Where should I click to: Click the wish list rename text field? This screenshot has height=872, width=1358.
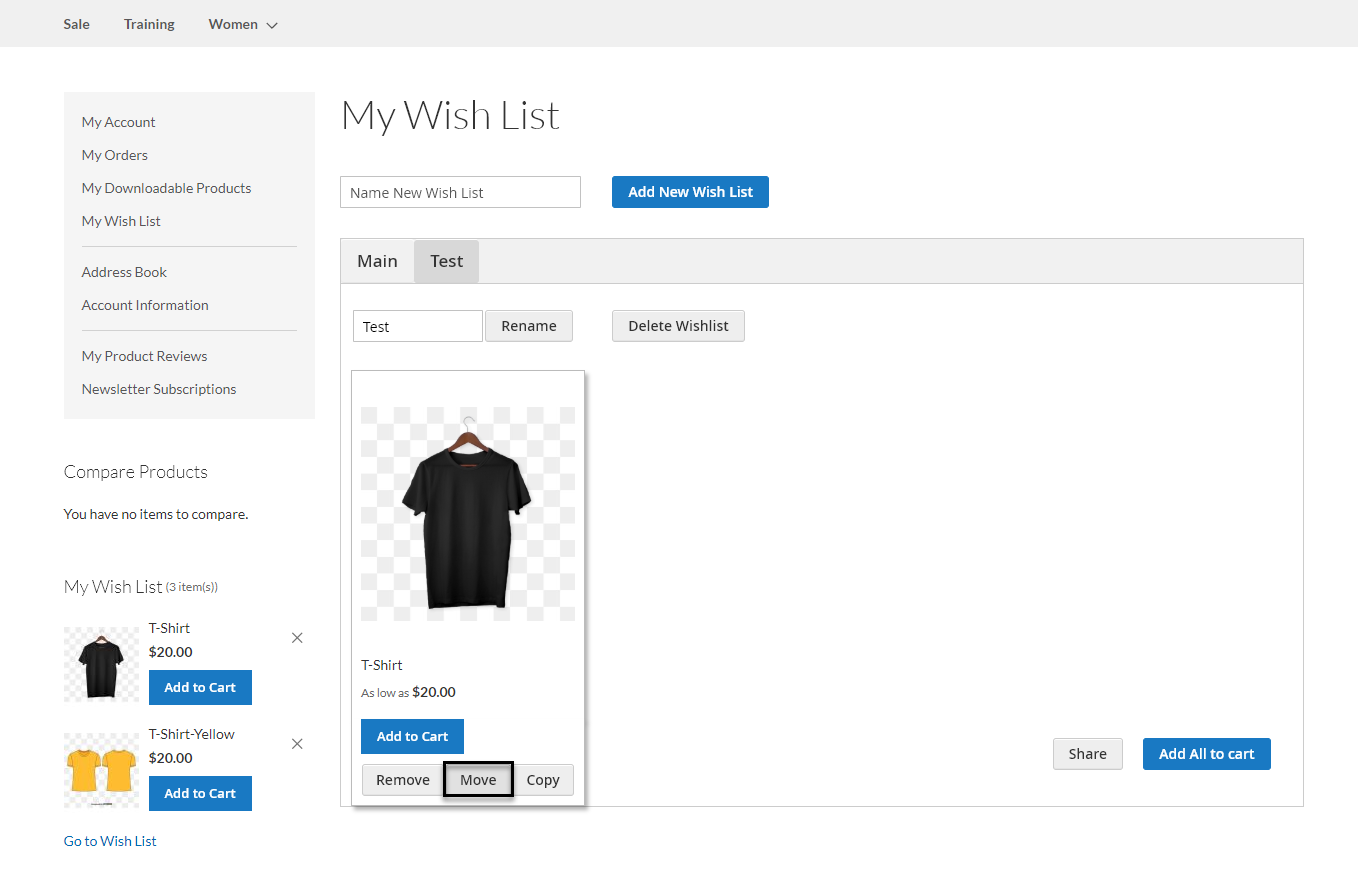417,326
